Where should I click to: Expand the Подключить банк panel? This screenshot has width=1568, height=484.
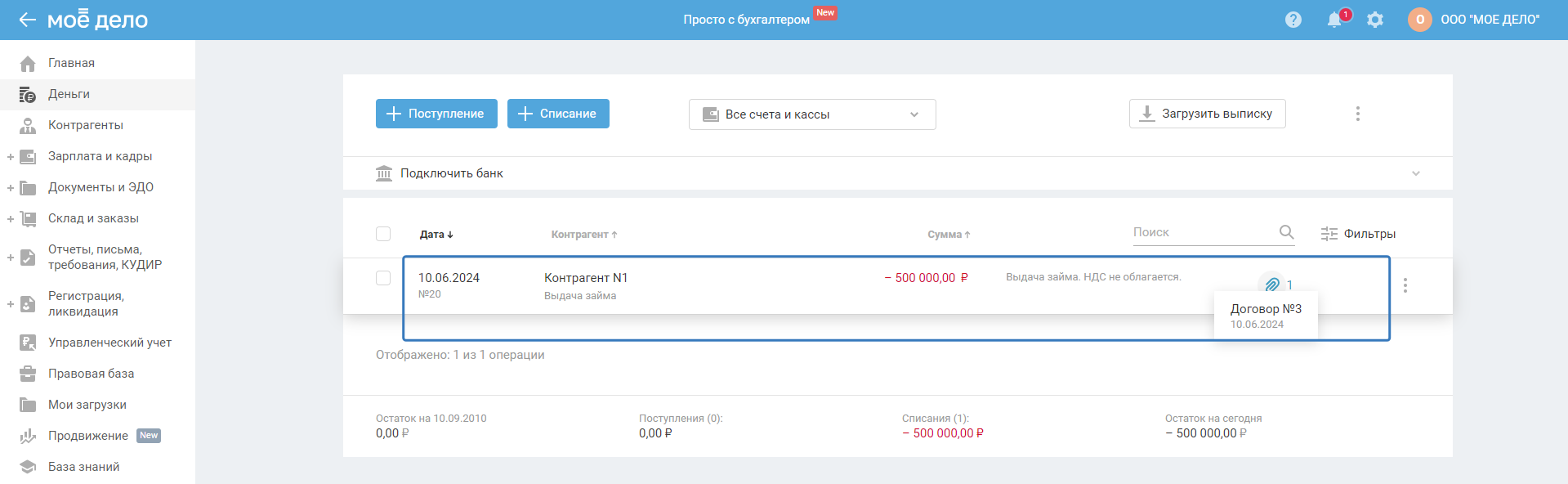(1415, 173)
